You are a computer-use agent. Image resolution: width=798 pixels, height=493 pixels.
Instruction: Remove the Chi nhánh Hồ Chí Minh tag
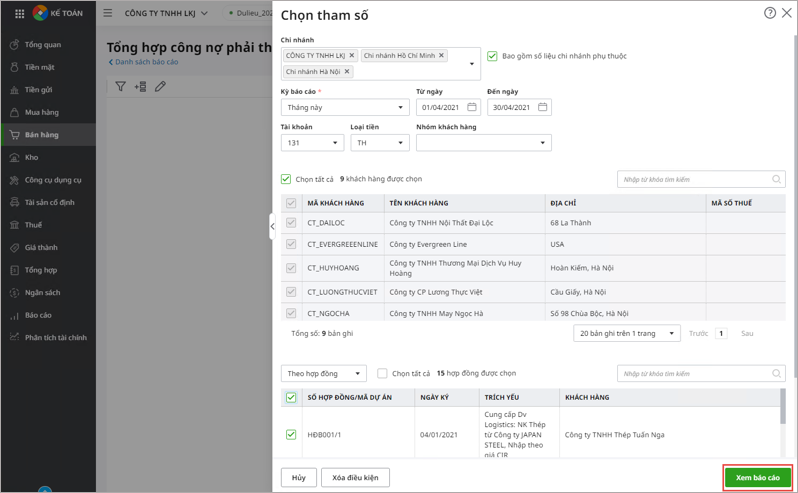click(x=441, y=55)
